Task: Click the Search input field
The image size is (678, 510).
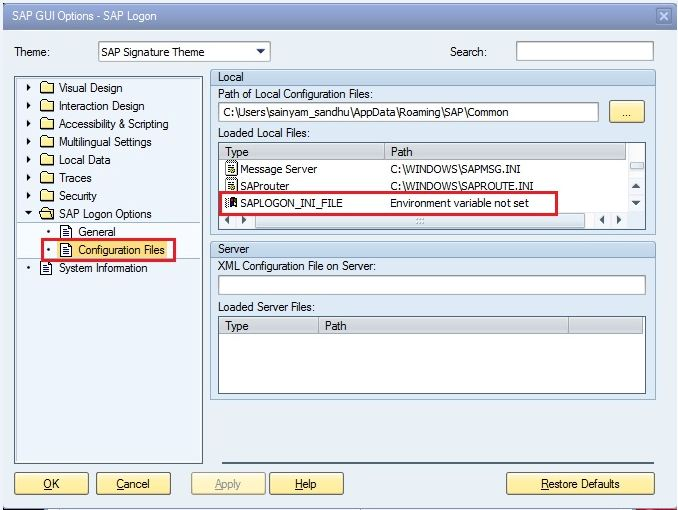Action: [x=584, y=51]
